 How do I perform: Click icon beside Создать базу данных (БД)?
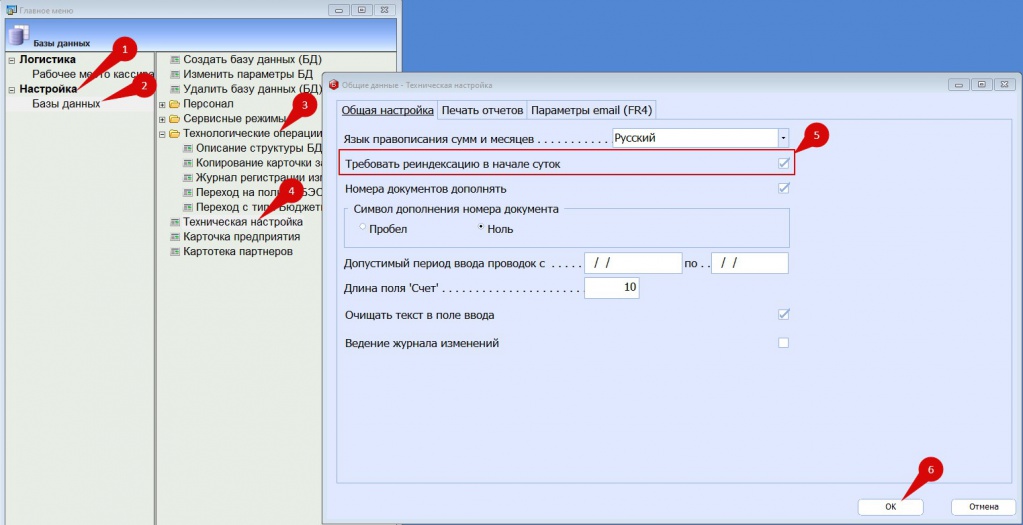[x=175, y=59]
